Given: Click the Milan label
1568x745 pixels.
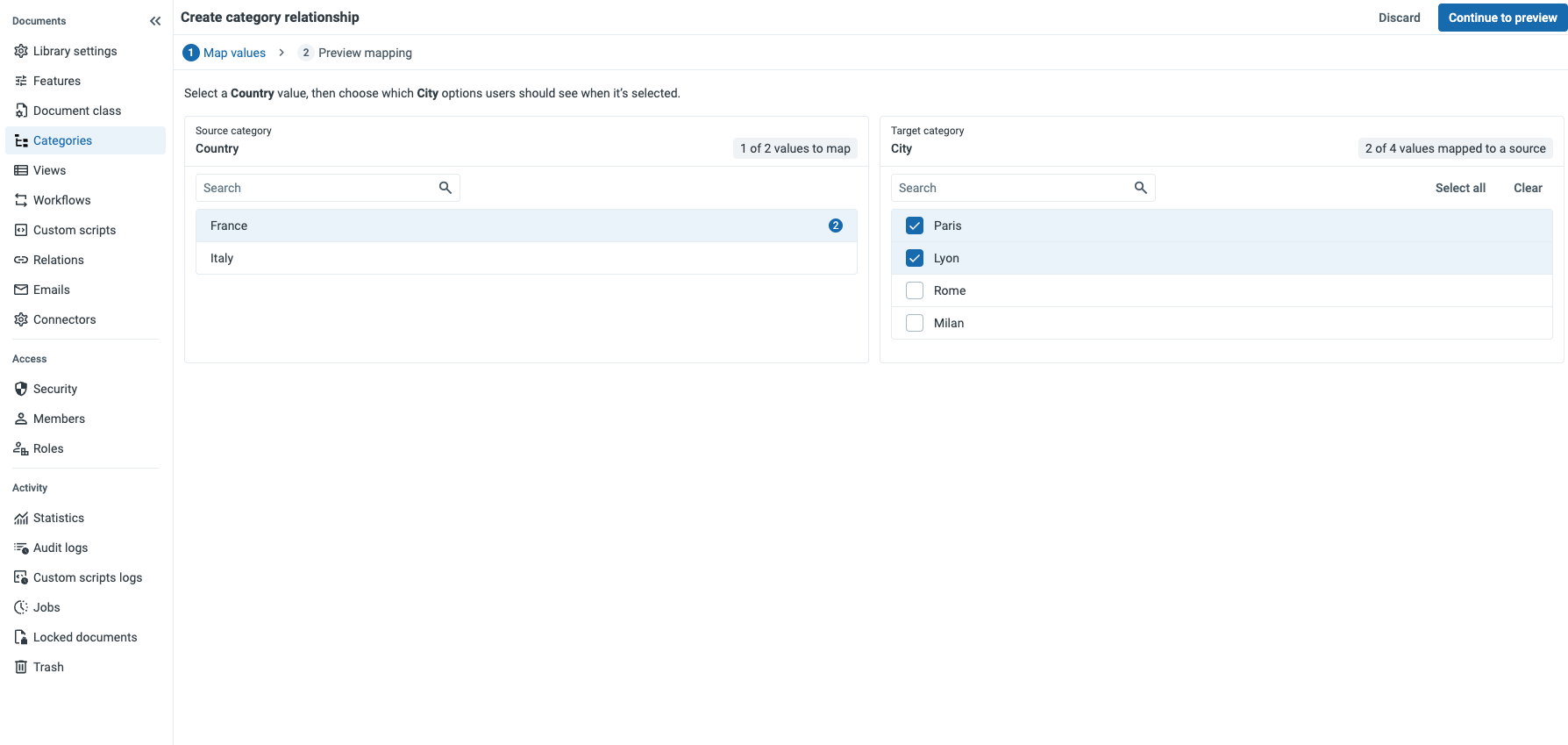Looking at the screenshot, I should (x=949, y=323).
